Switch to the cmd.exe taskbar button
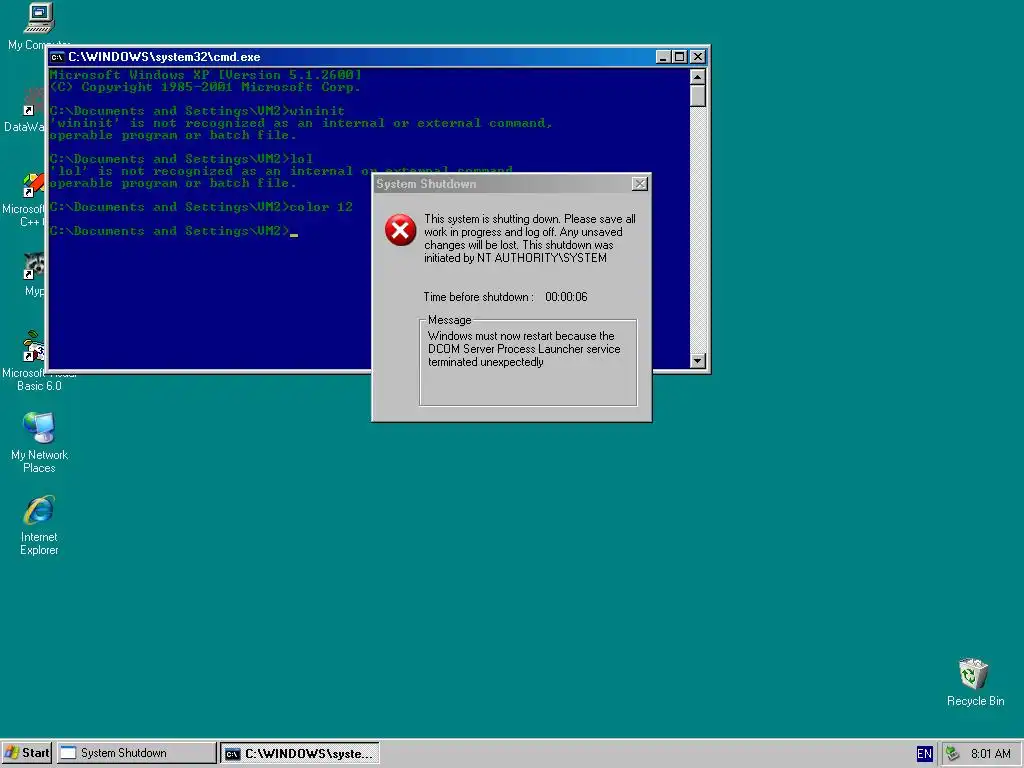This screenshot has width=1024, height=768. (300, 753)
